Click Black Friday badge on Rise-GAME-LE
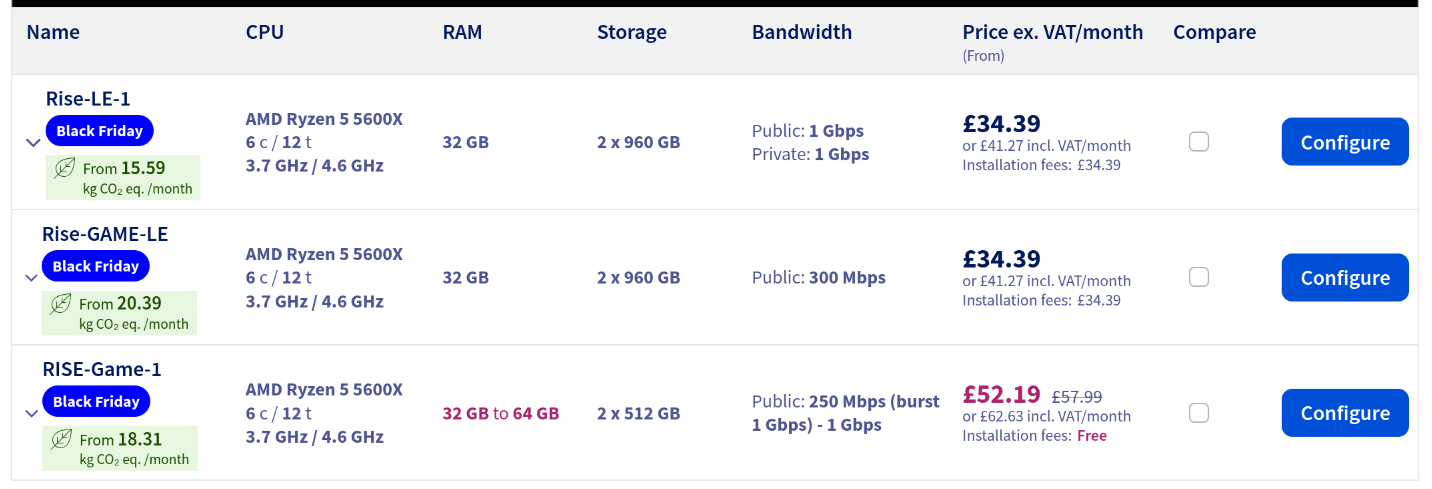The image size is (1432, 489). [x=95, y=266]
